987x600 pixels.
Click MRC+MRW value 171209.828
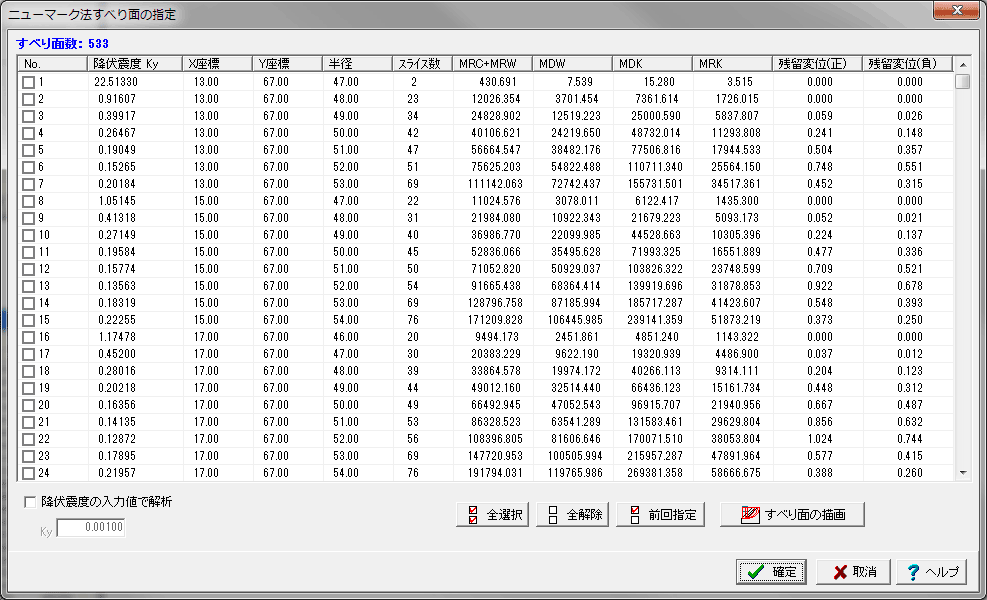495,320
